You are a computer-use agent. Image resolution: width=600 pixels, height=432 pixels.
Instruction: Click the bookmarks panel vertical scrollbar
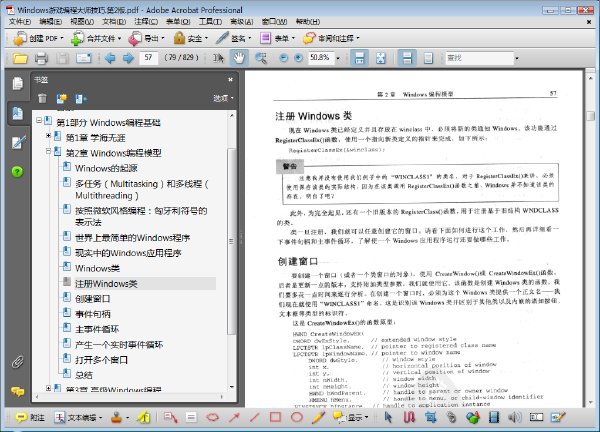pos(231,241)
